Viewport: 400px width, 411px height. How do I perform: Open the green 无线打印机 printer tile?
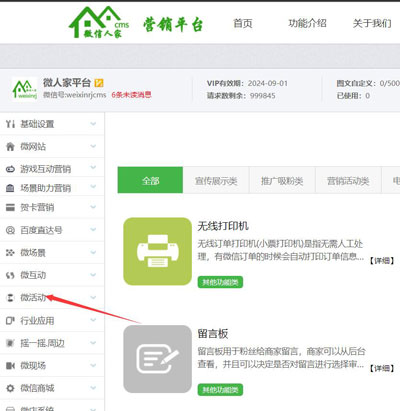pyautogui.click(x=158, y=251)
